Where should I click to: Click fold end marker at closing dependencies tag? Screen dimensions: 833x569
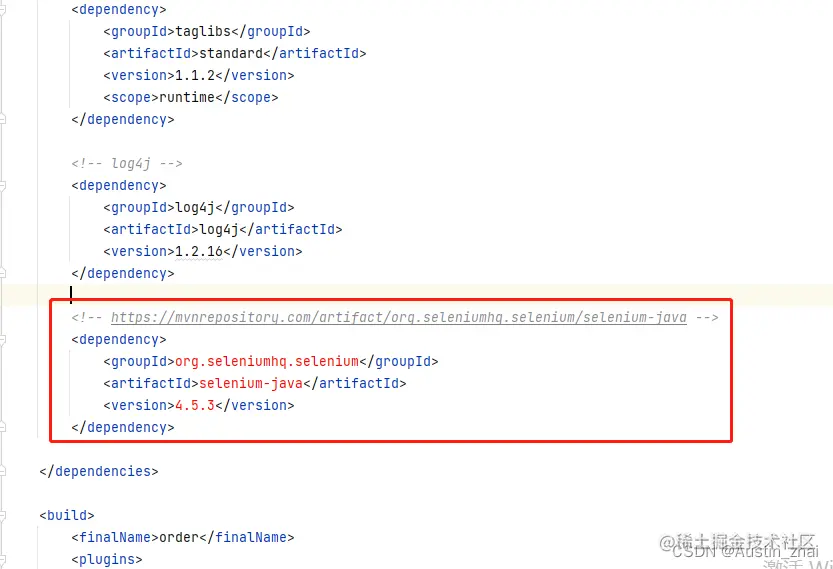2,471
